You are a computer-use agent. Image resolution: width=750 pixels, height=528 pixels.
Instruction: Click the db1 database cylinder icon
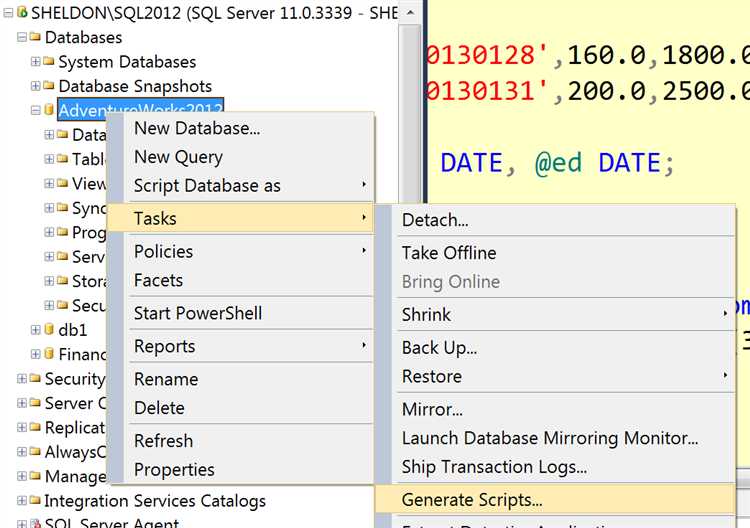(49, 329)
